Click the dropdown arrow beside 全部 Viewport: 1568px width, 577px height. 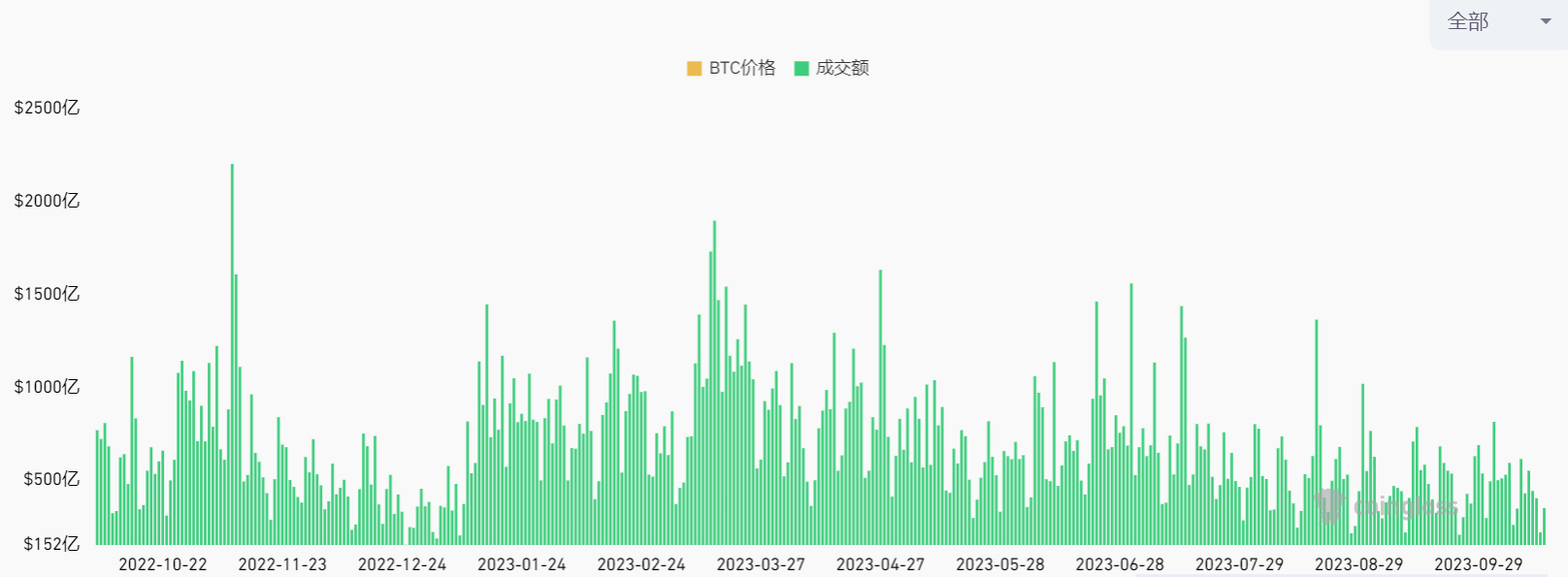[x=1546, y=21]
